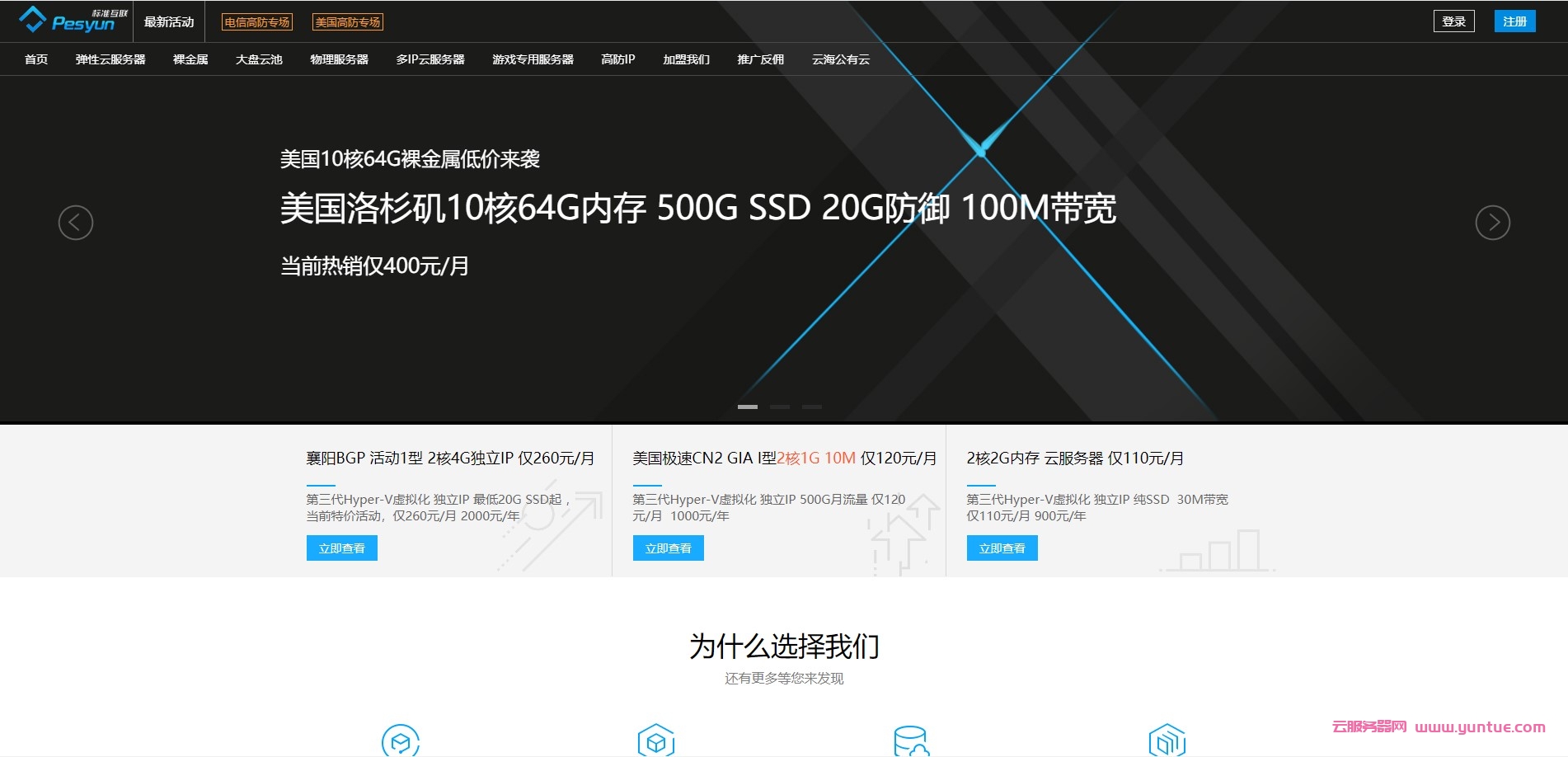Open 物理服务器 navigation menu
Viewport: 1568px width, 757px height.
[x=339, y=59]
